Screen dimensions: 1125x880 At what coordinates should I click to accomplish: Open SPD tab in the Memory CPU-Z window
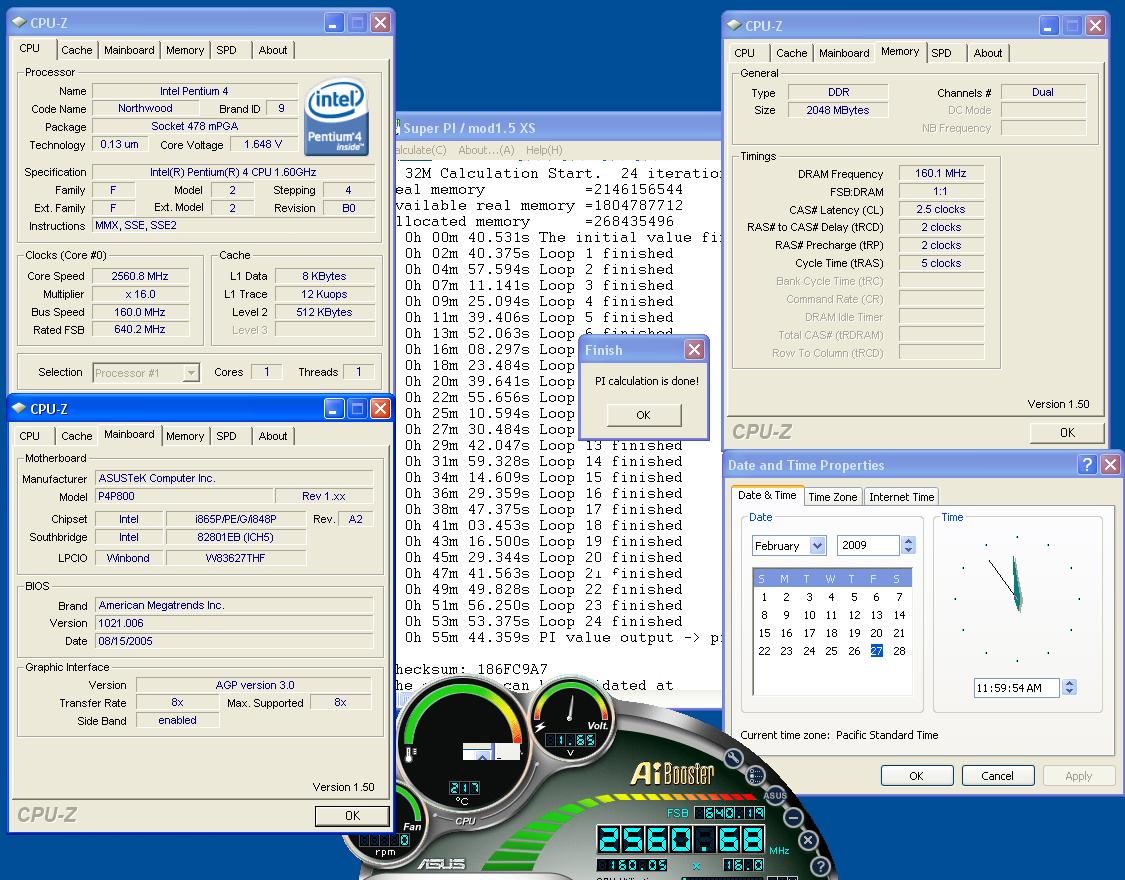pos(941,53)
